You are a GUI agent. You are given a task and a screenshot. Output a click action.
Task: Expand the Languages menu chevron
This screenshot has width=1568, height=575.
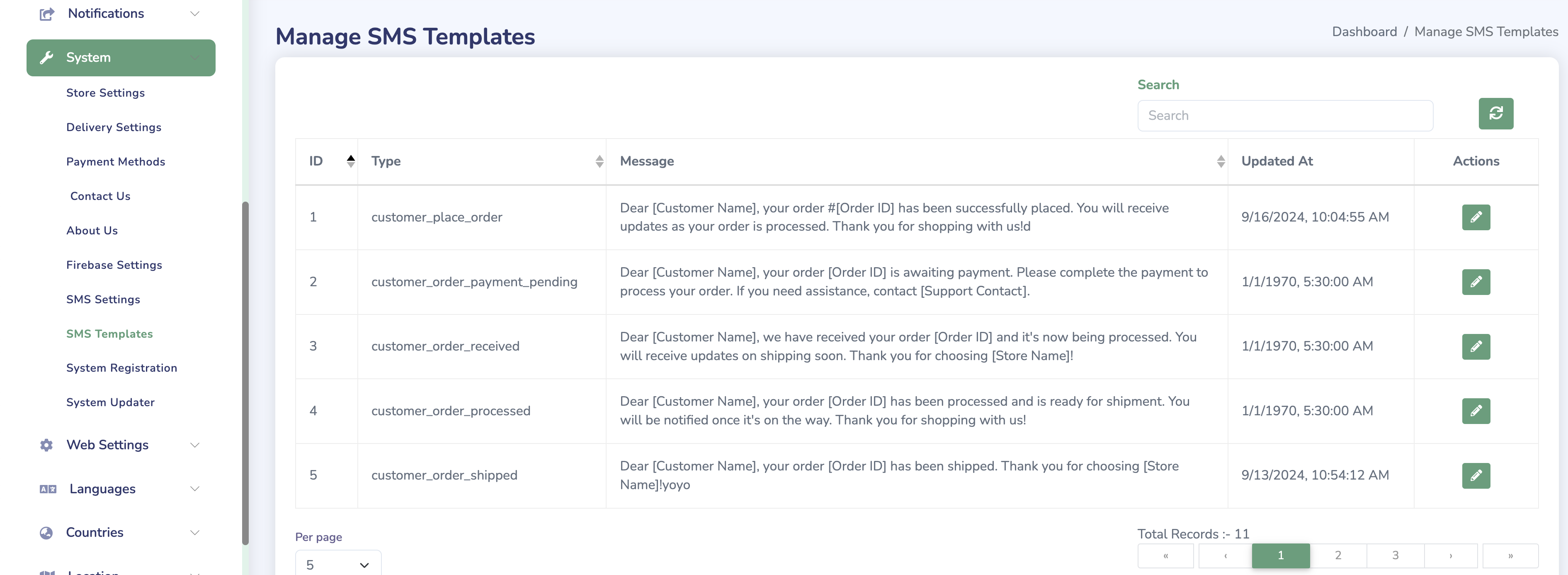click(195, 489)
